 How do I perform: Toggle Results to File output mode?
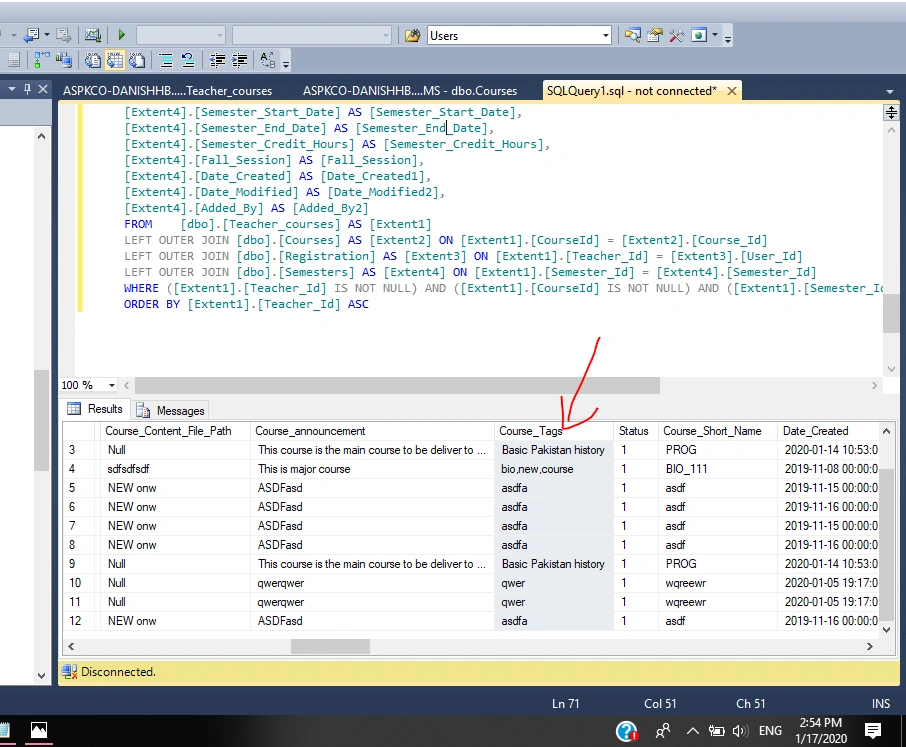(137, 60)
